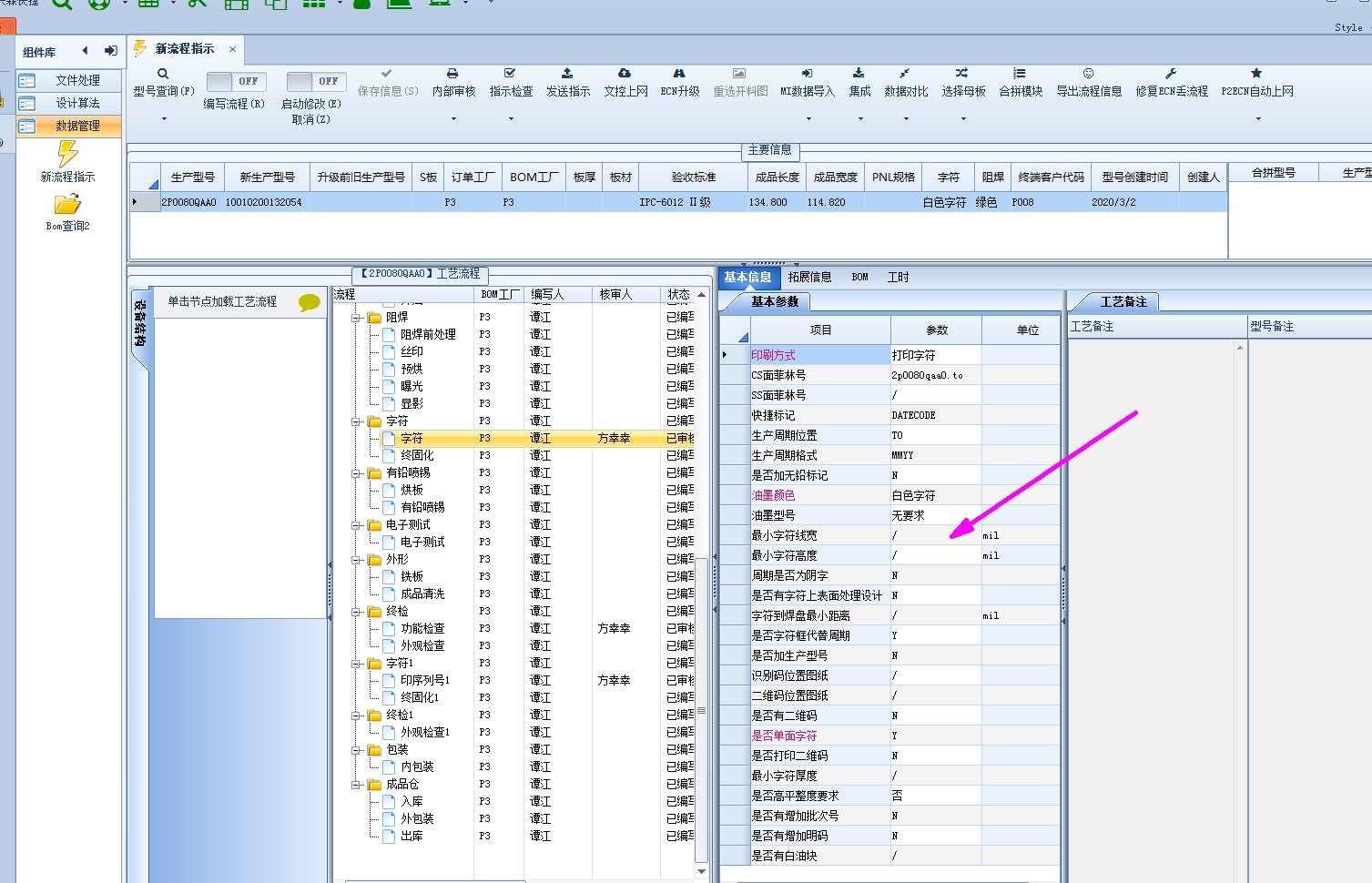The height and width of the screenshot is (883, 1372).
Task: Click the 文控上网 cloud icon
Action: click(x=625, y=73)
